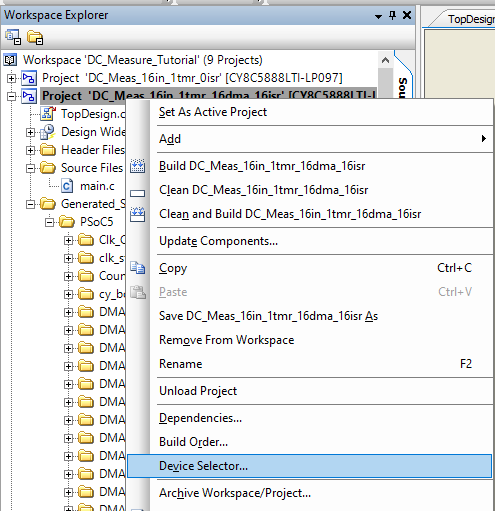Select Unload Project

tap(310, 391)
